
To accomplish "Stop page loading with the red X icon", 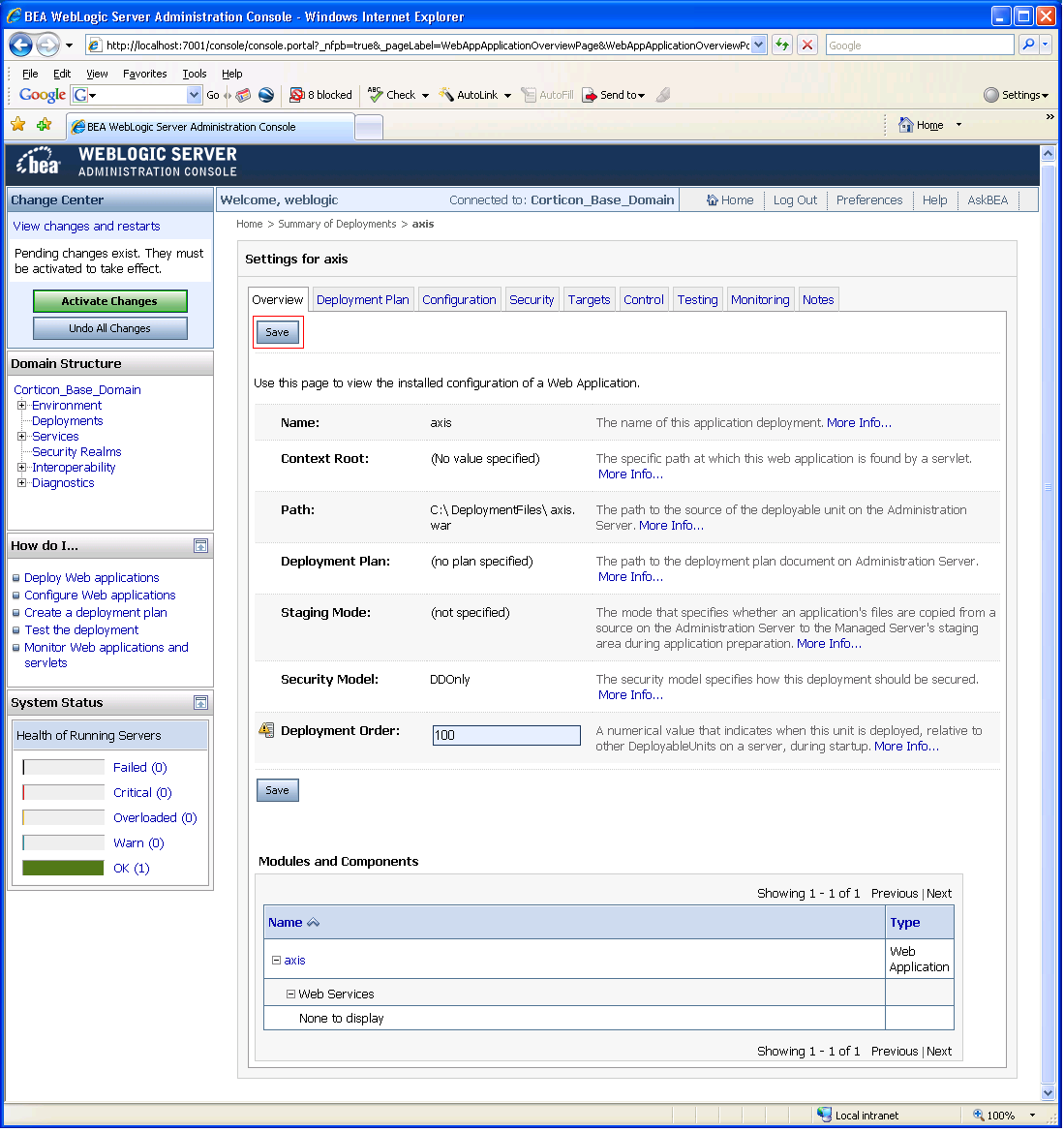I will [x=807, y=45].
